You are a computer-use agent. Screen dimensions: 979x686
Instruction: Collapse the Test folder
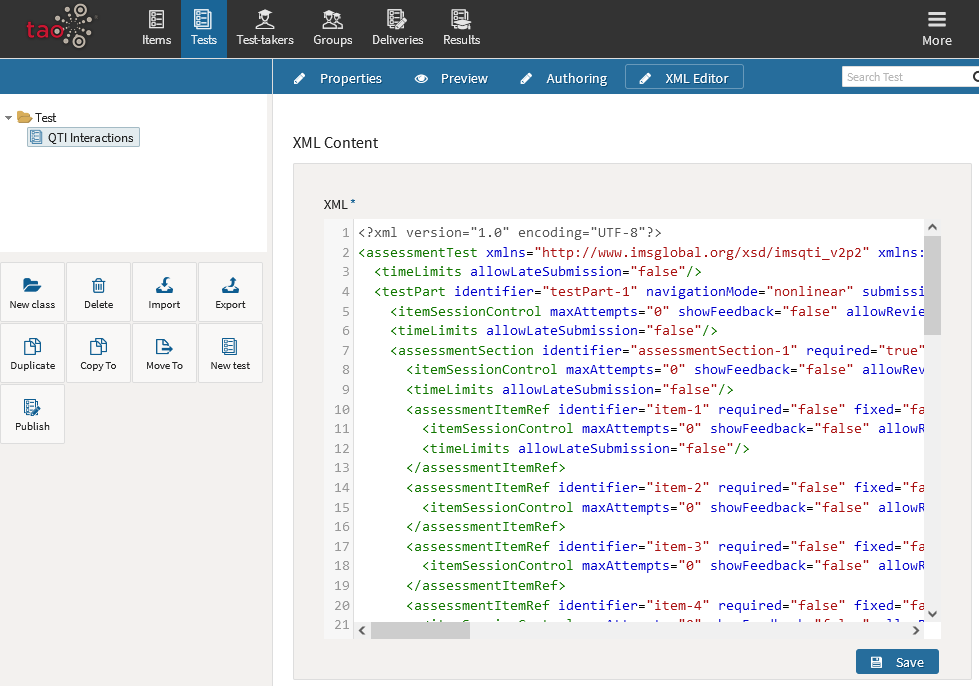click(x=9, y=117)
